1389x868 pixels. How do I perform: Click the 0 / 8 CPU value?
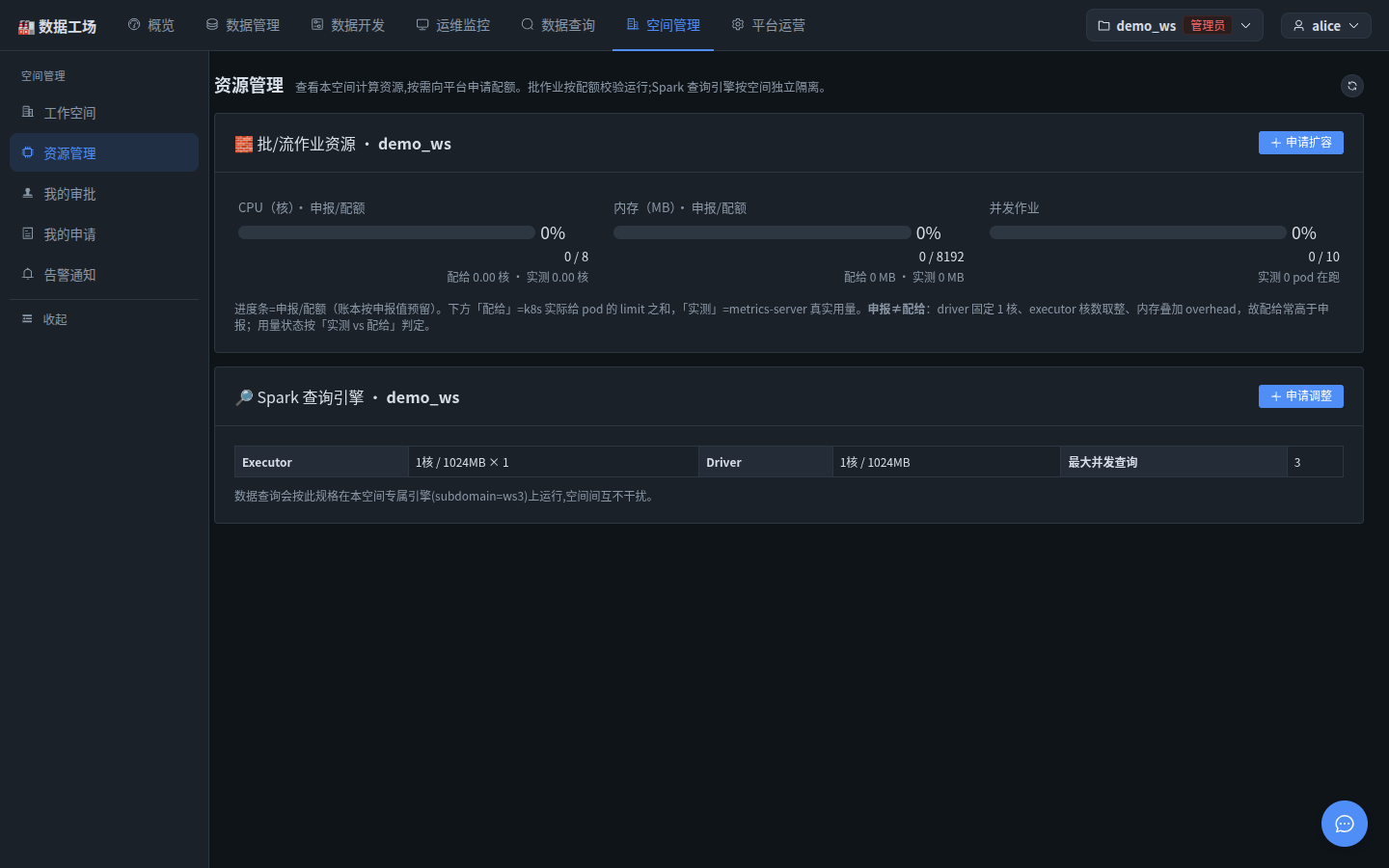tap(576, 257)
